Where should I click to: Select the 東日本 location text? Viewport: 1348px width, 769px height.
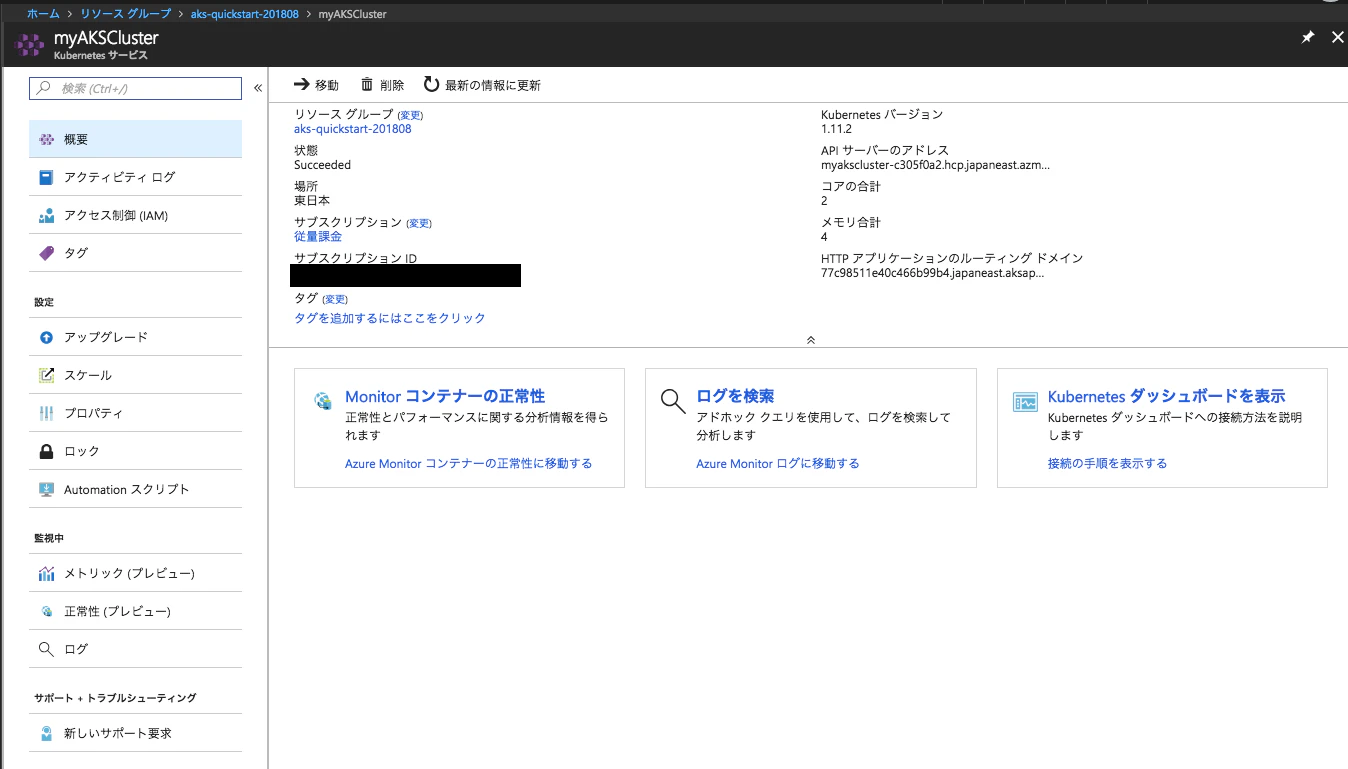click(x=312, y=201)
